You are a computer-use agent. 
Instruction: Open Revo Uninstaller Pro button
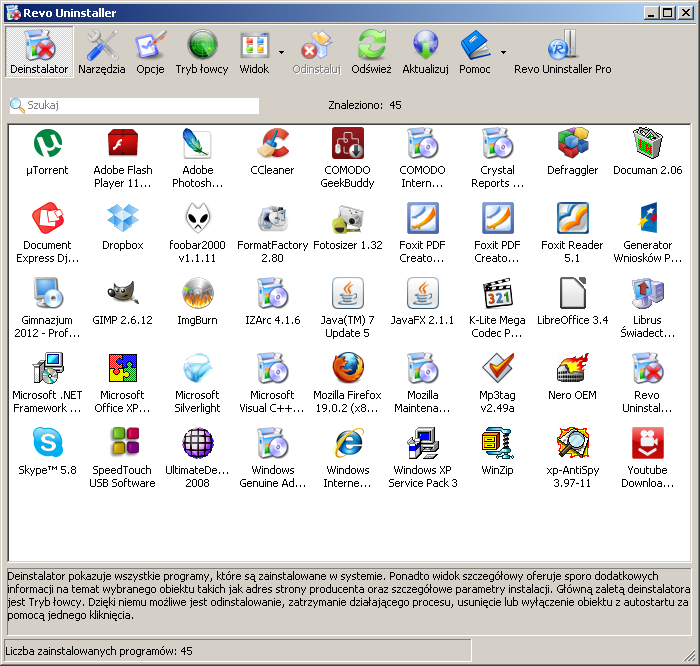562,52
